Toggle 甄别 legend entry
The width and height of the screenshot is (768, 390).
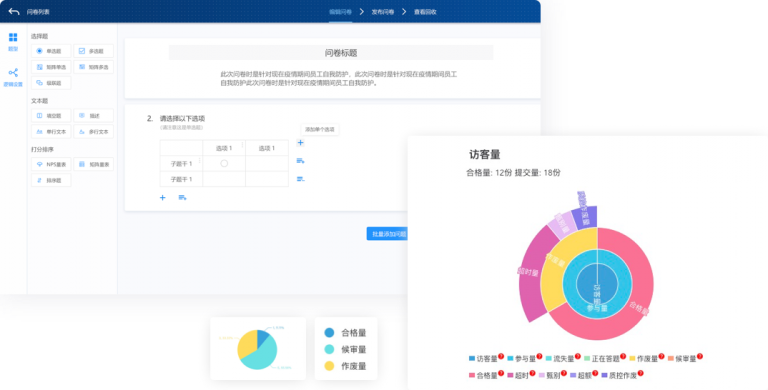coord(549,376)
